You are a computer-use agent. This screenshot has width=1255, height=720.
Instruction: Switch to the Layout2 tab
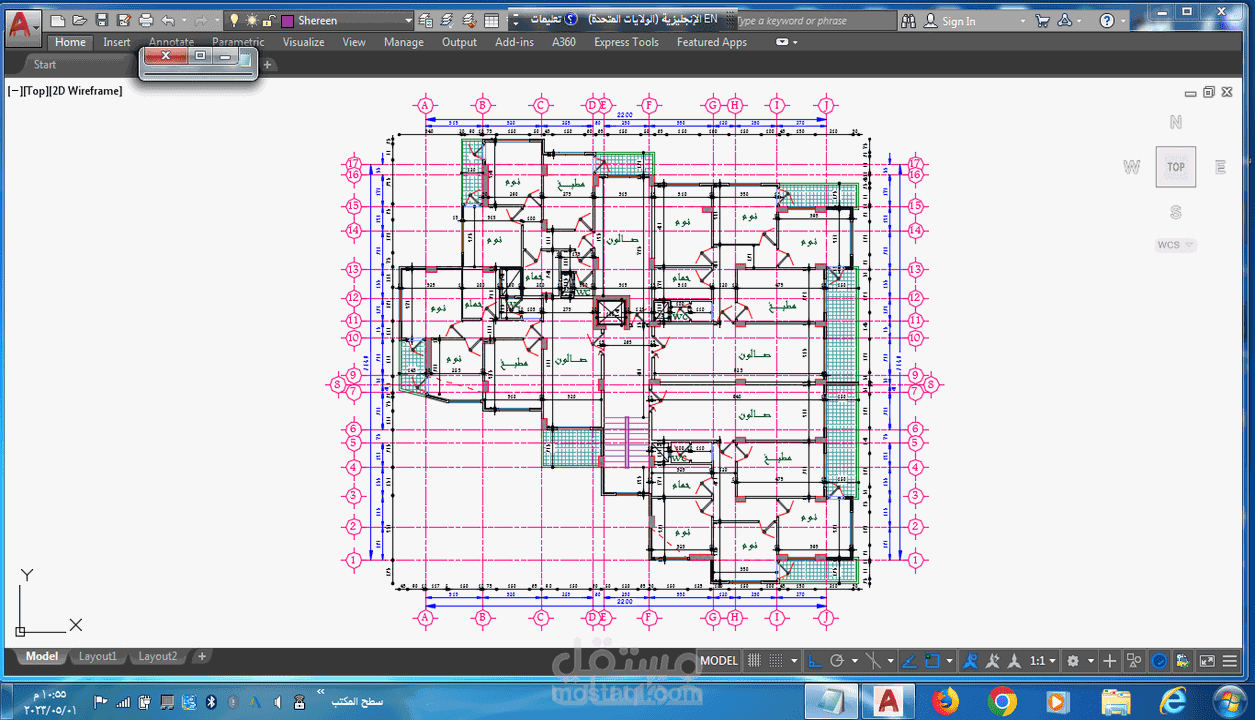click(x=157, y=657)
